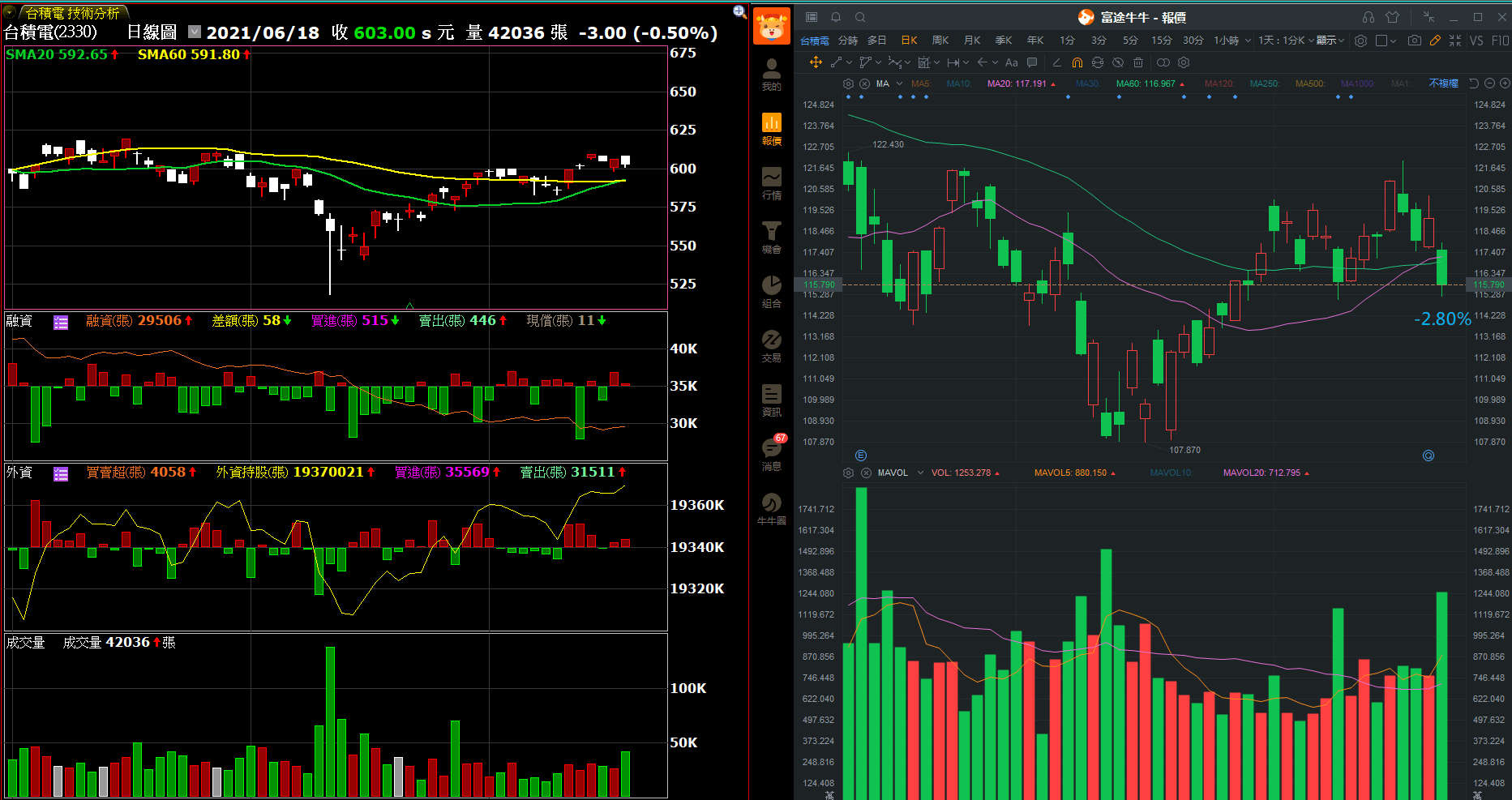Open the 組合 portfolio sidebar icon

[x=771, y=292]
